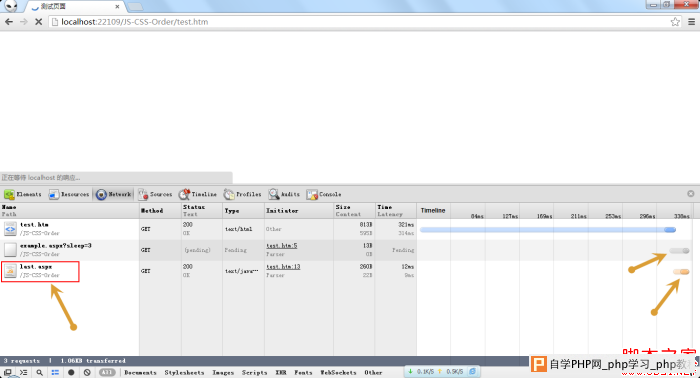Open the Console panel
Screen dimensions: 700x378
click(324, 195)
